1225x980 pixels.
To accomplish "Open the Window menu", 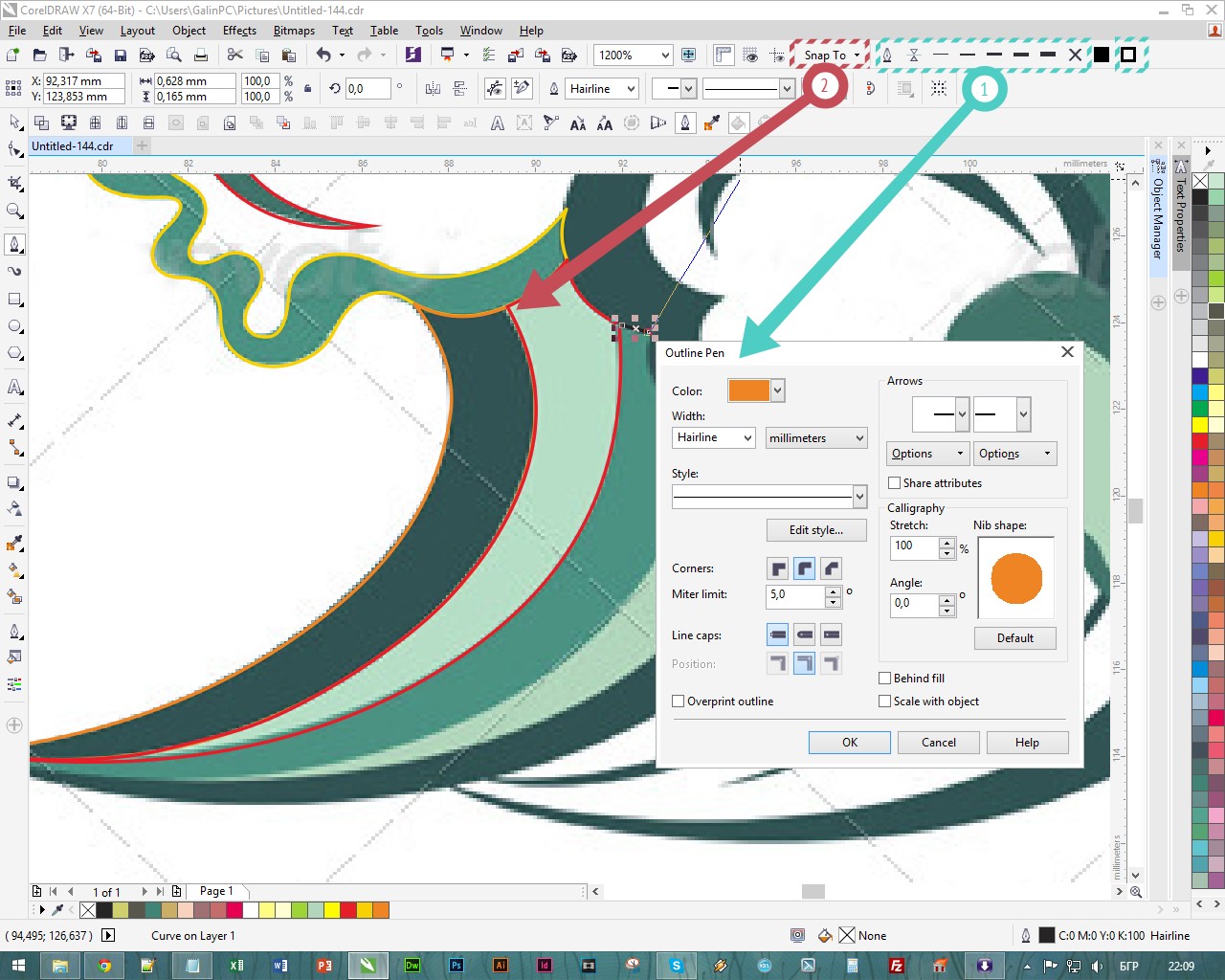I will point(480,31).
